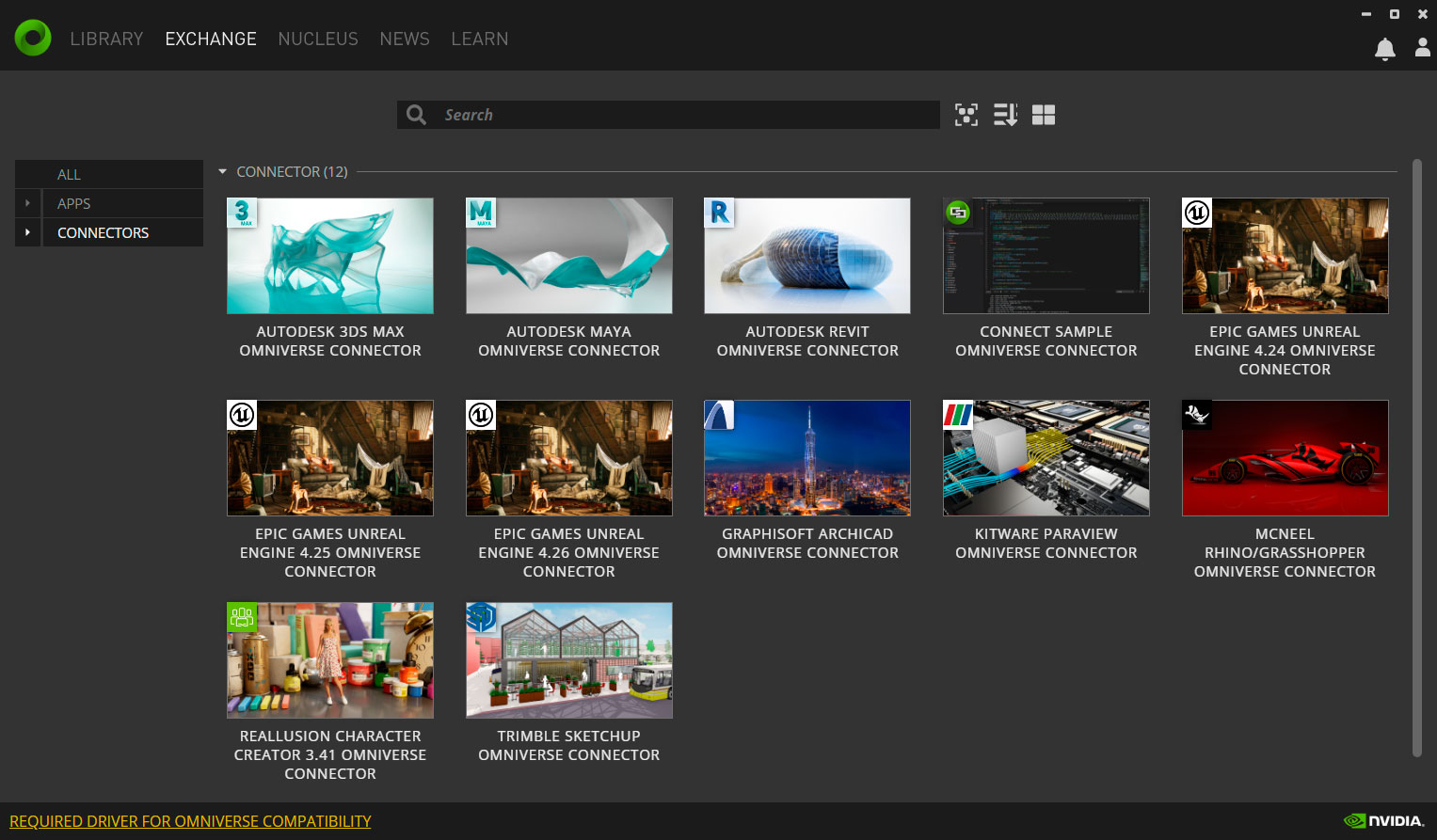Click the Graphisoft ArchiCAD connector title
This screenshot has width=1437, height=840.
coord(807,544)
